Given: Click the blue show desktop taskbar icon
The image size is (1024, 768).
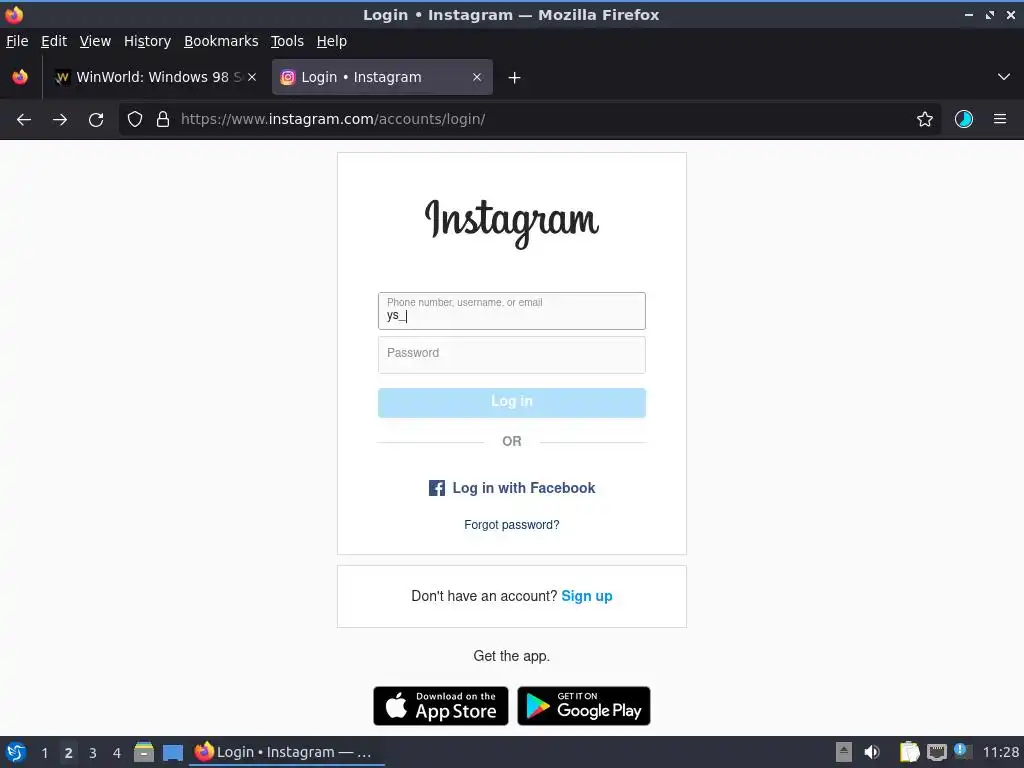Looking at the screenshot, I should point(173,753).
